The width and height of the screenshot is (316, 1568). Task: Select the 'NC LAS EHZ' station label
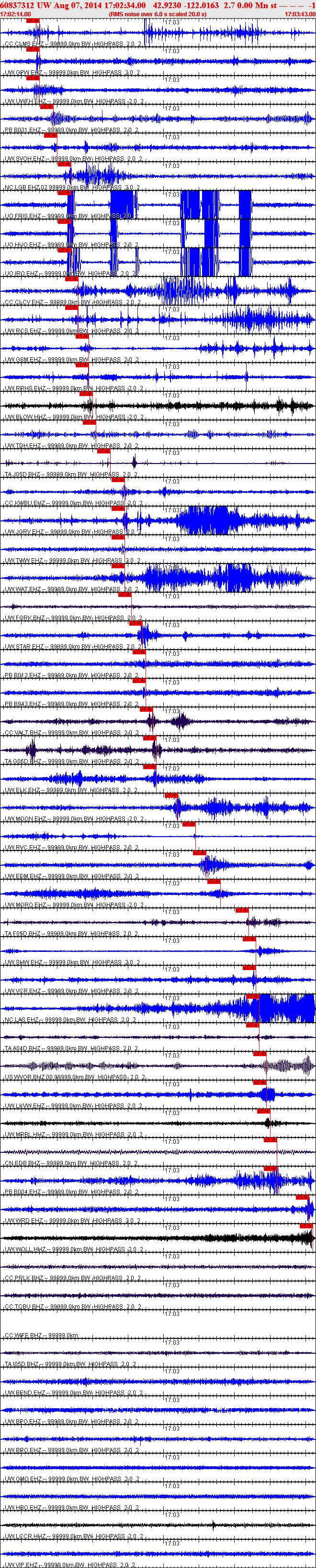23,1019
